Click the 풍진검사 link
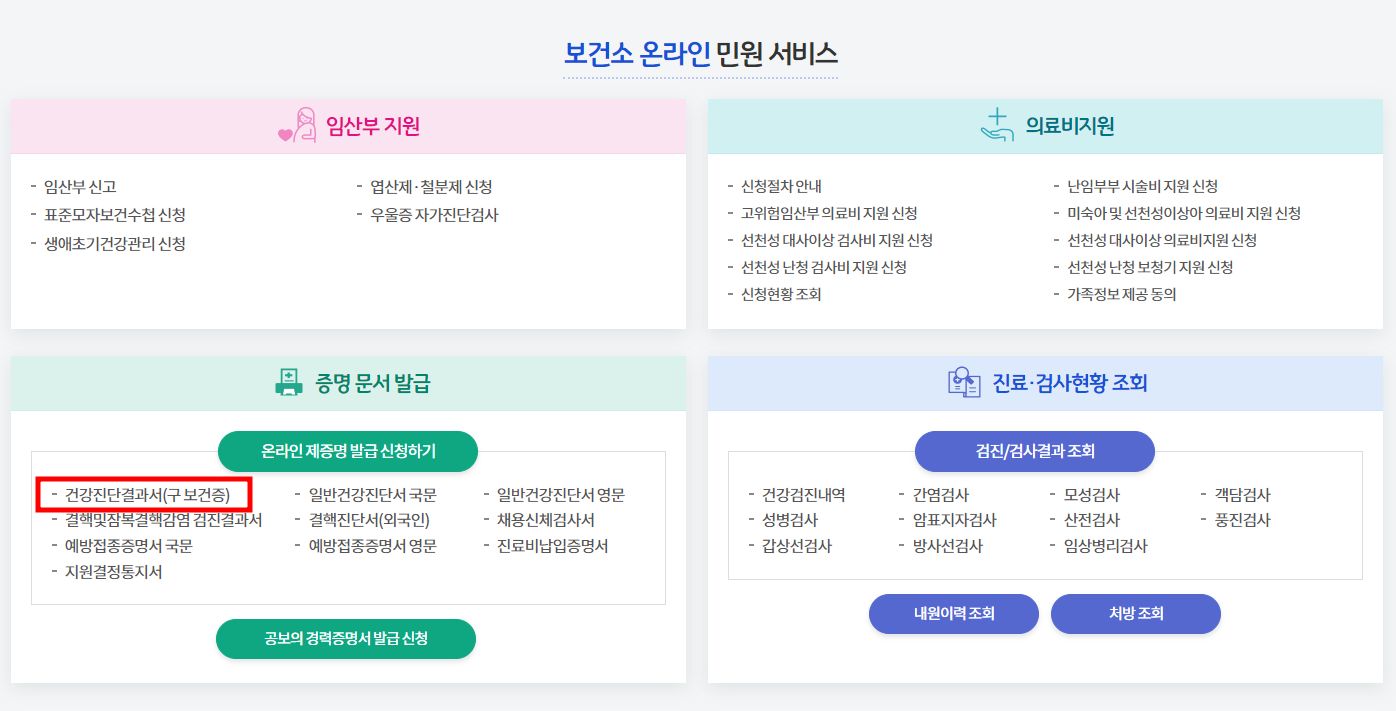Image resolution: width=1396 pixels, height=711 pixels. coord(1242,520)
